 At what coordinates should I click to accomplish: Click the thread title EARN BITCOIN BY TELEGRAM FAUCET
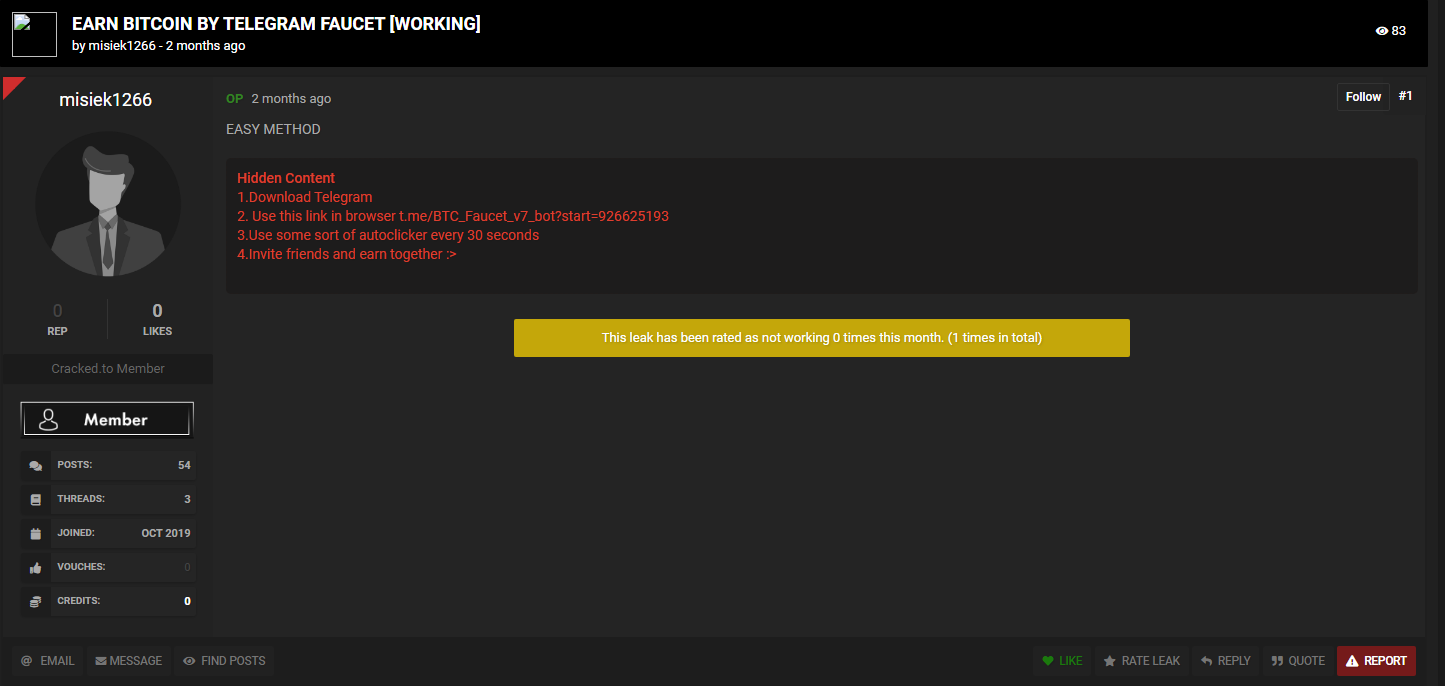tap(276, 23)
